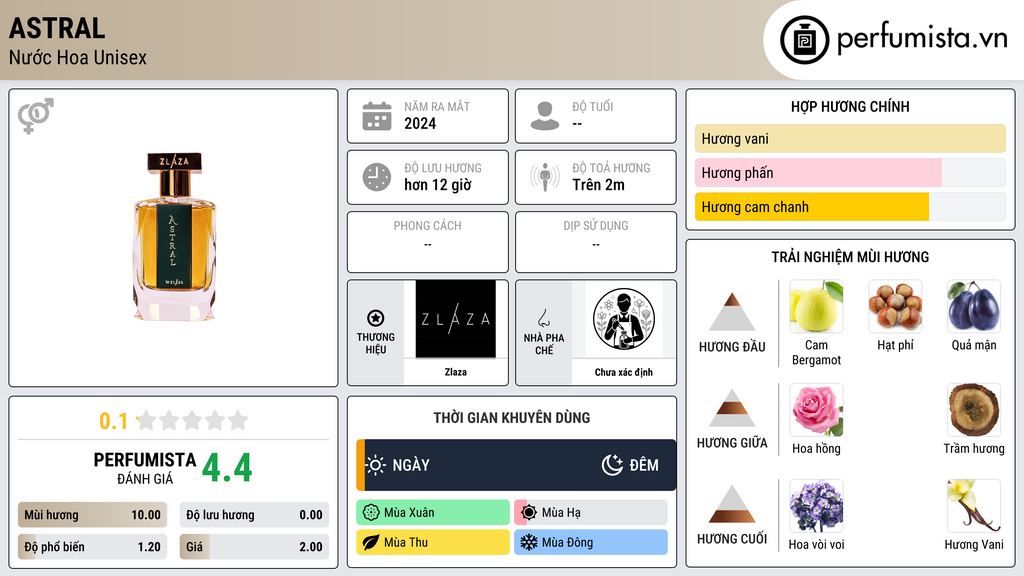Click the sillage icon beside Độ toả hương
This screenshot has height=576, width=1024.
[545, 177]
